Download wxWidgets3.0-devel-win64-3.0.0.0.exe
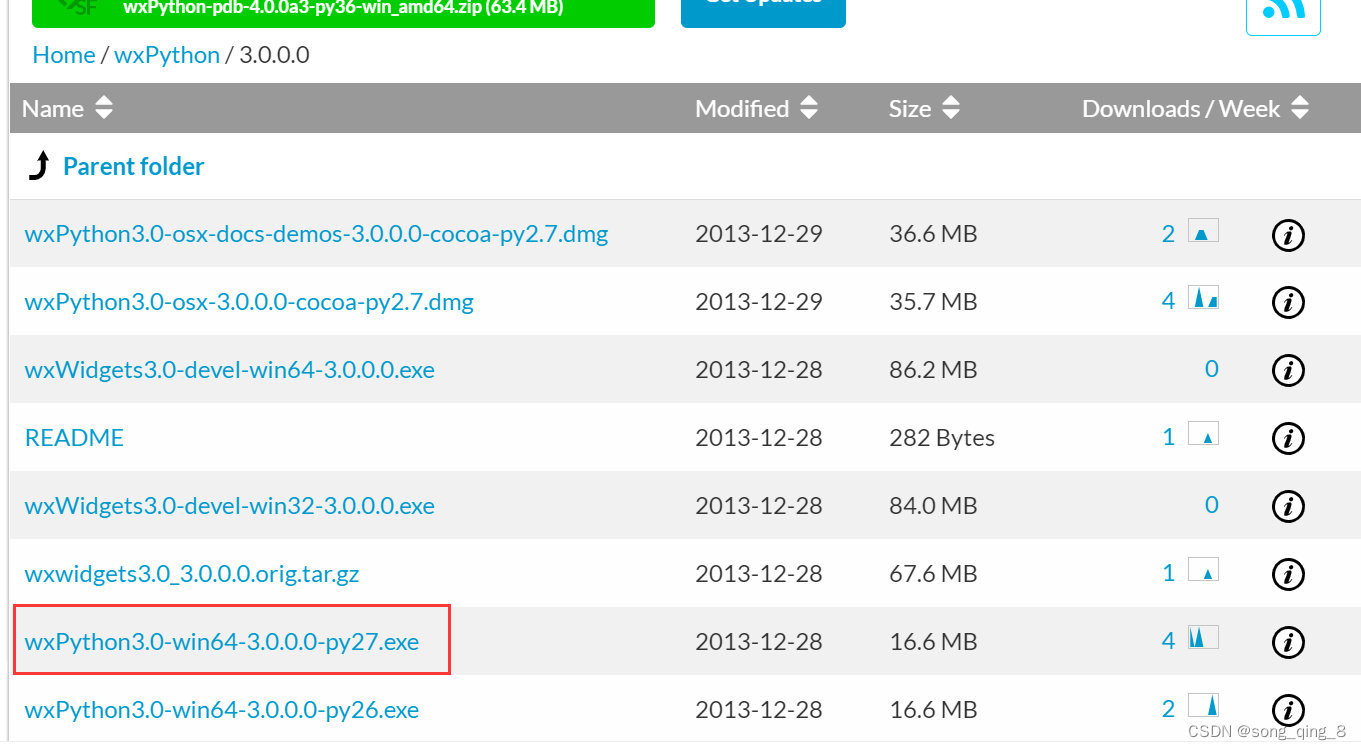This screenshot has height=750, width=1361. coord(229,370)
